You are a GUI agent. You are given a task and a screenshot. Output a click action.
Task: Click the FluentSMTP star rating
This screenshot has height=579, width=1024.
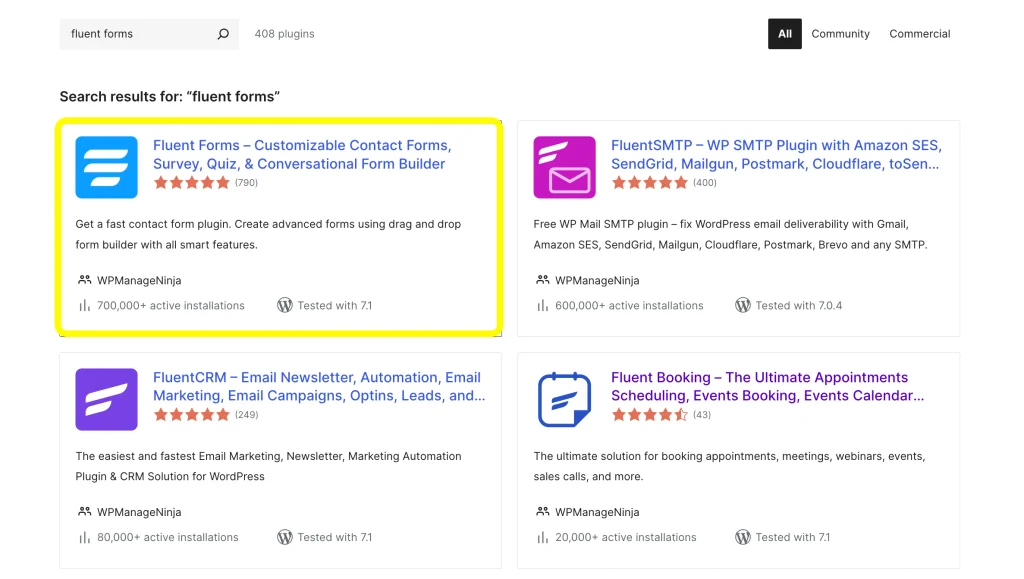[650, 183]
